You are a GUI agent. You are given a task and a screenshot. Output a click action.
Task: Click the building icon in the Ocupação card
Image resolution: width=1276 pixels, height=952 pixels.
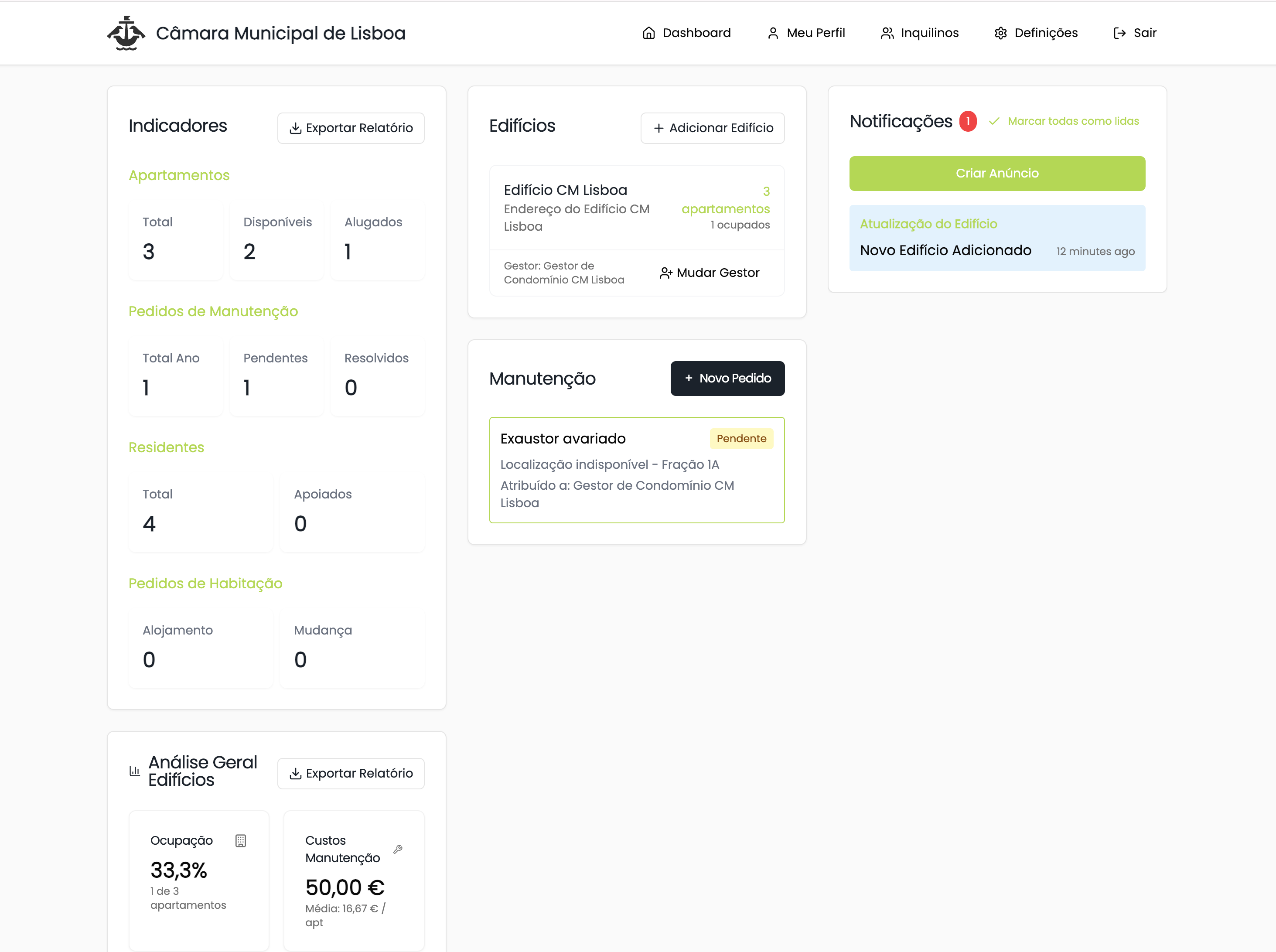click(241, 841)
